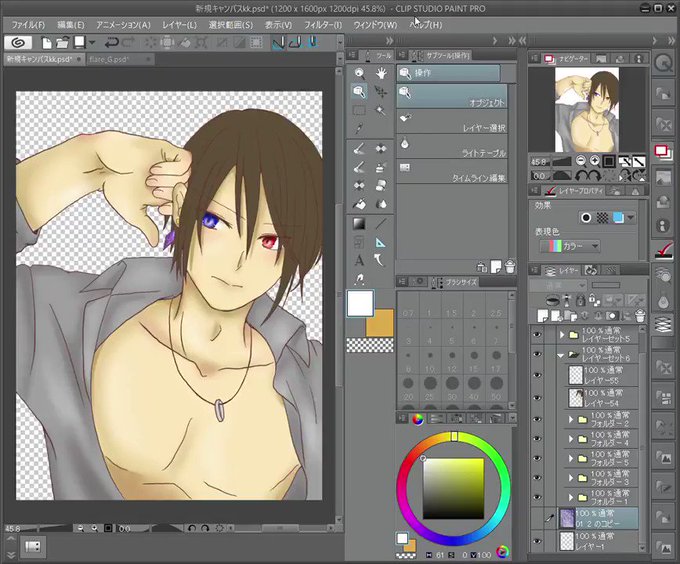Select the Blend tool

pyautogui.click(x=381, y=204)
